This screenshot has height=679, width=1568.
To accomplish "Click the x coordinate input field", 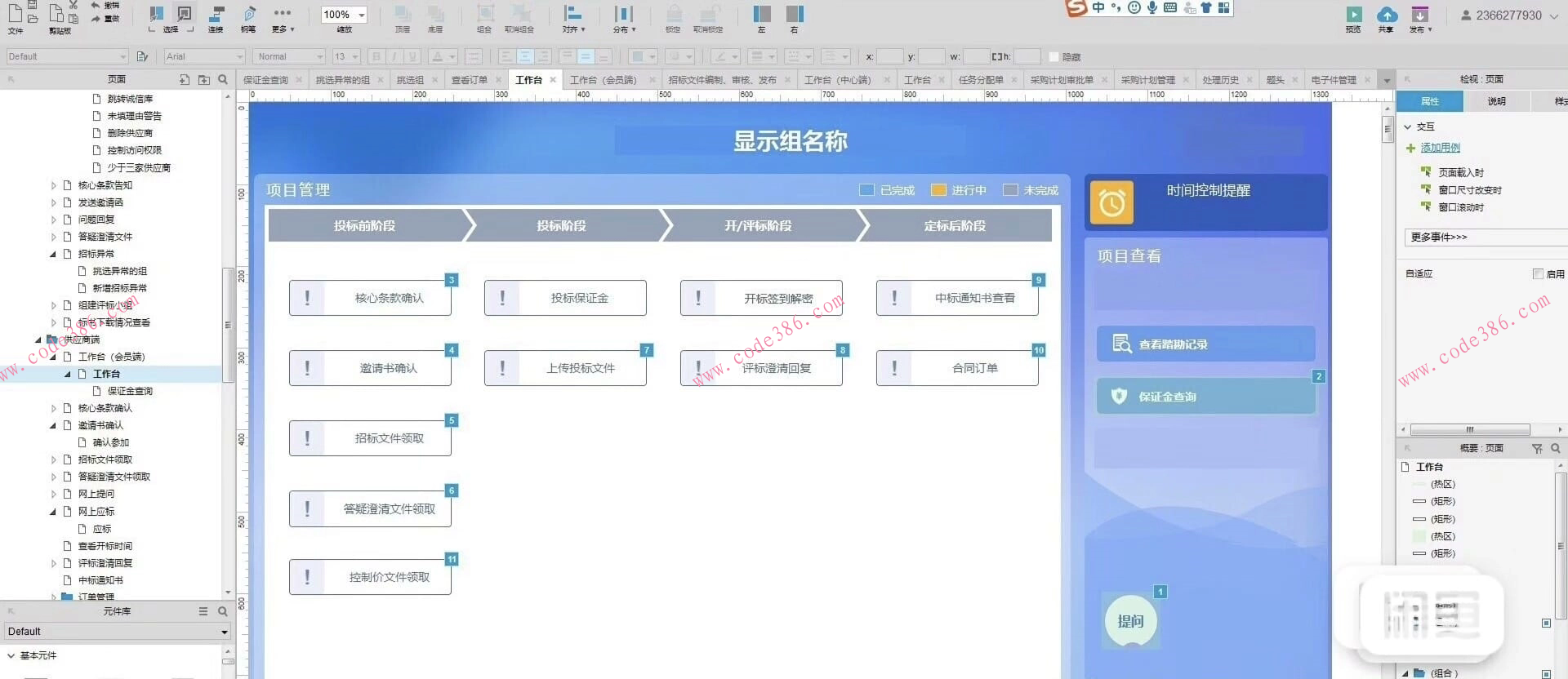I will pyautogui.click(x=889, y=56).
